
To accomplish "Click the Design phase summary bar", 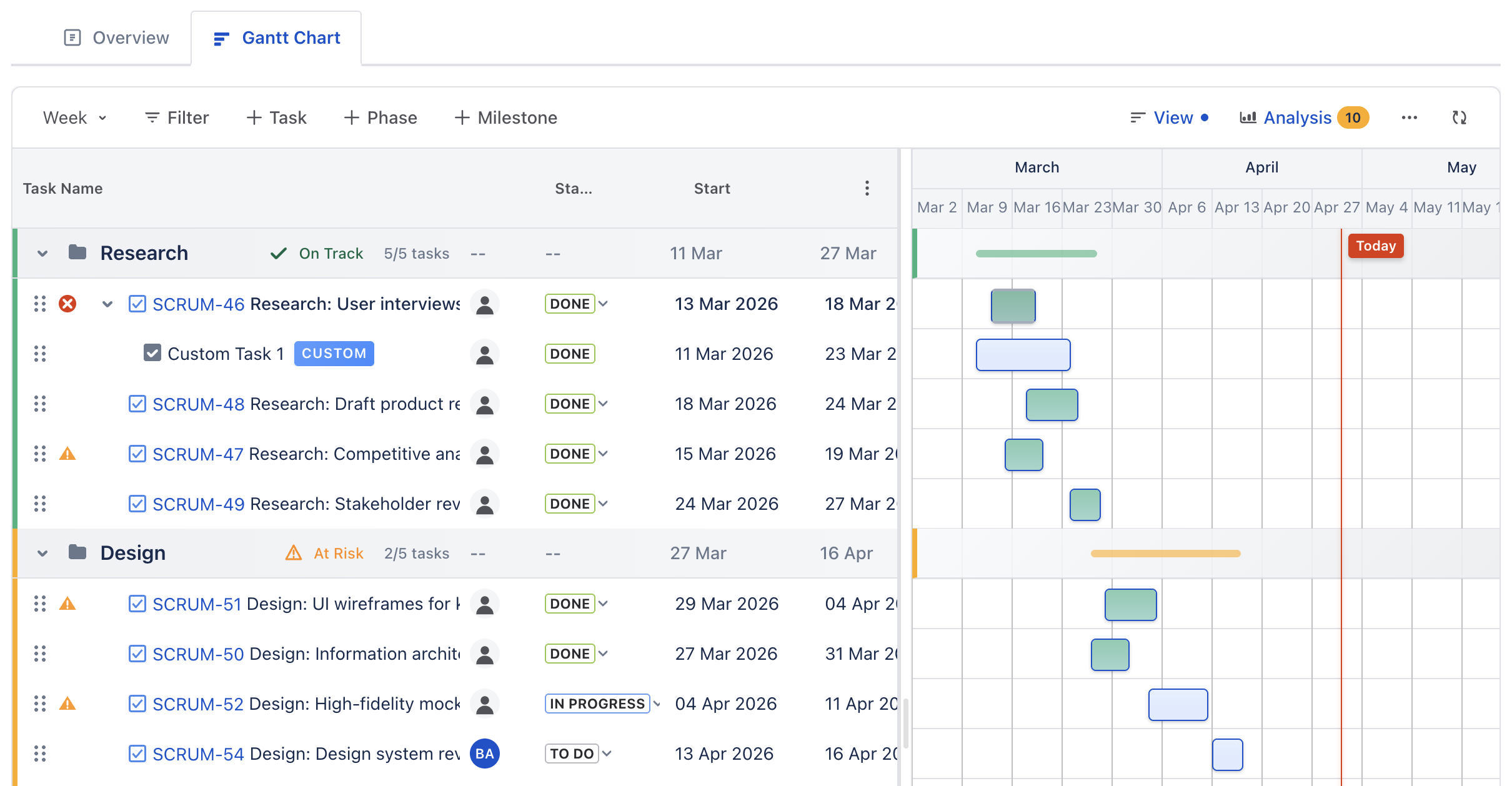I will tap(1166, 554).
